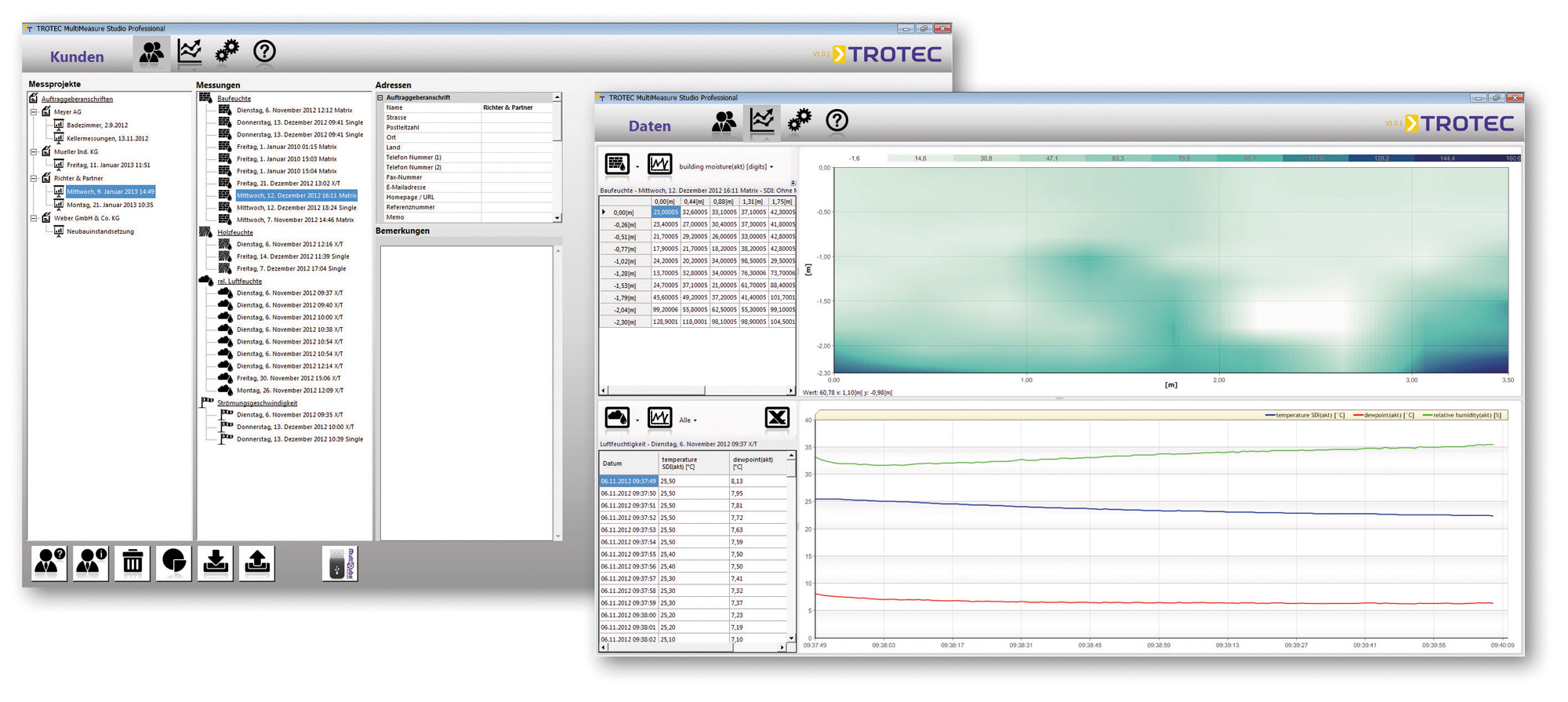
Task: Click the trash can delete button
Action: (132, 562)
